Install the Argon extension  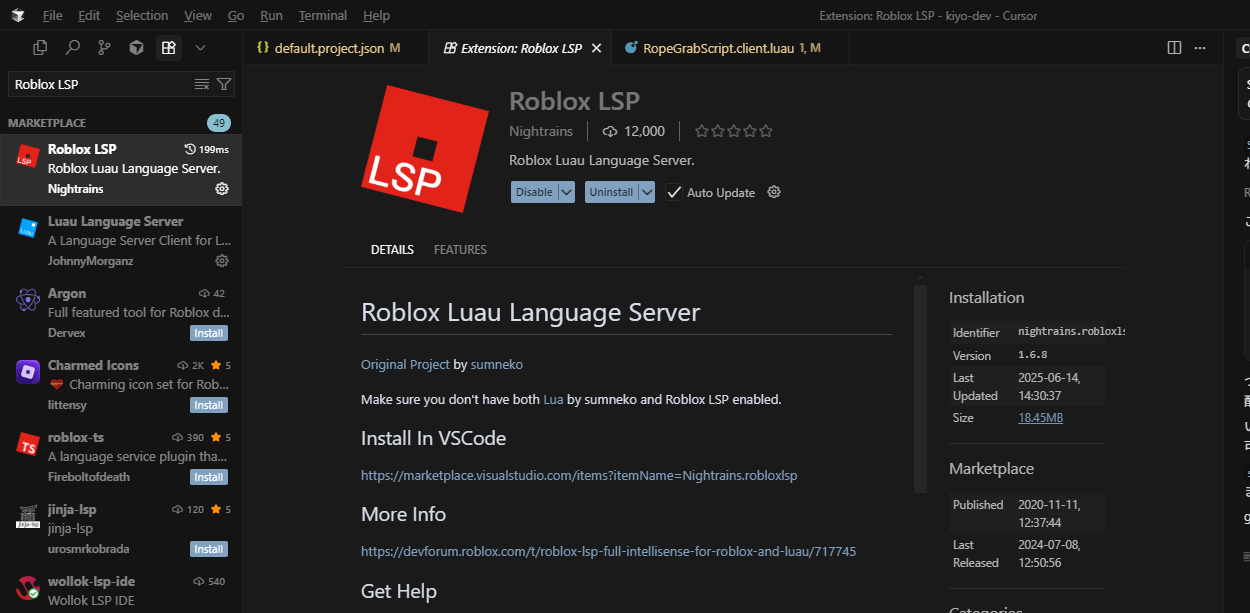point(208,332)
